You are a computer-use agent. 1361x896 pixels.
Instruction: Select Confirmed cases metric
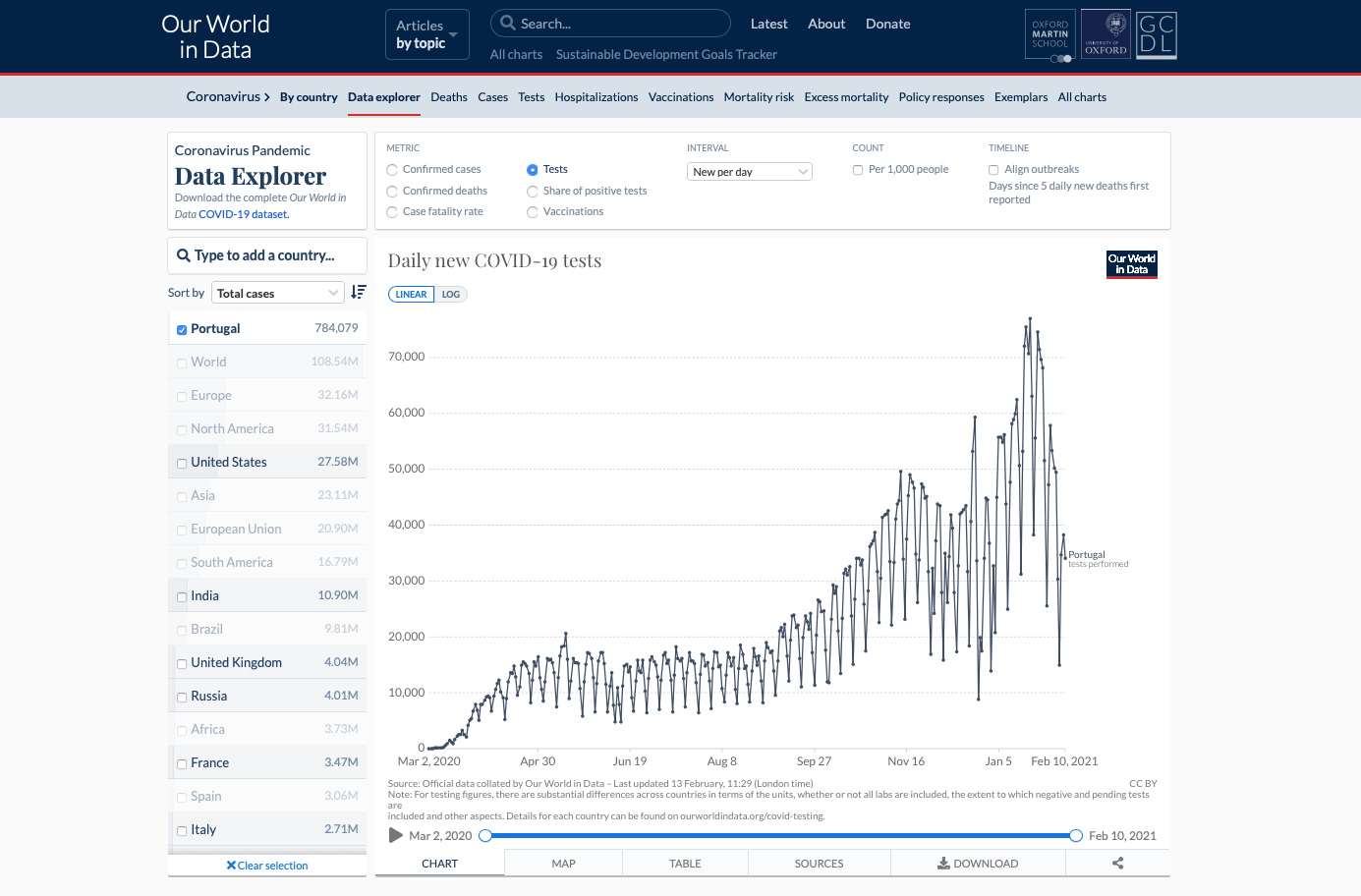392,170
